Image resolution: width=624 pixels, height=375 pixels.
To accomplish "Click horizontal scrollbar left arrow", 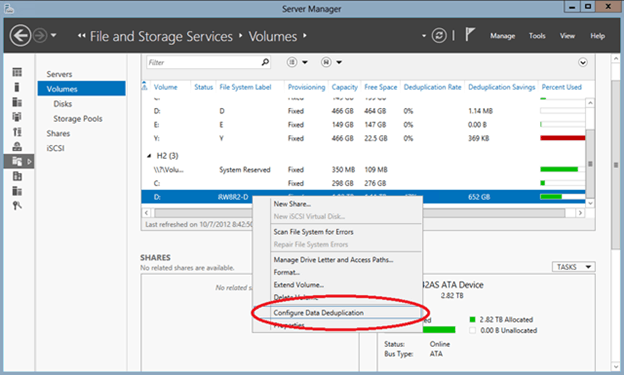I will pyautogui.click(x=146, y=213).
